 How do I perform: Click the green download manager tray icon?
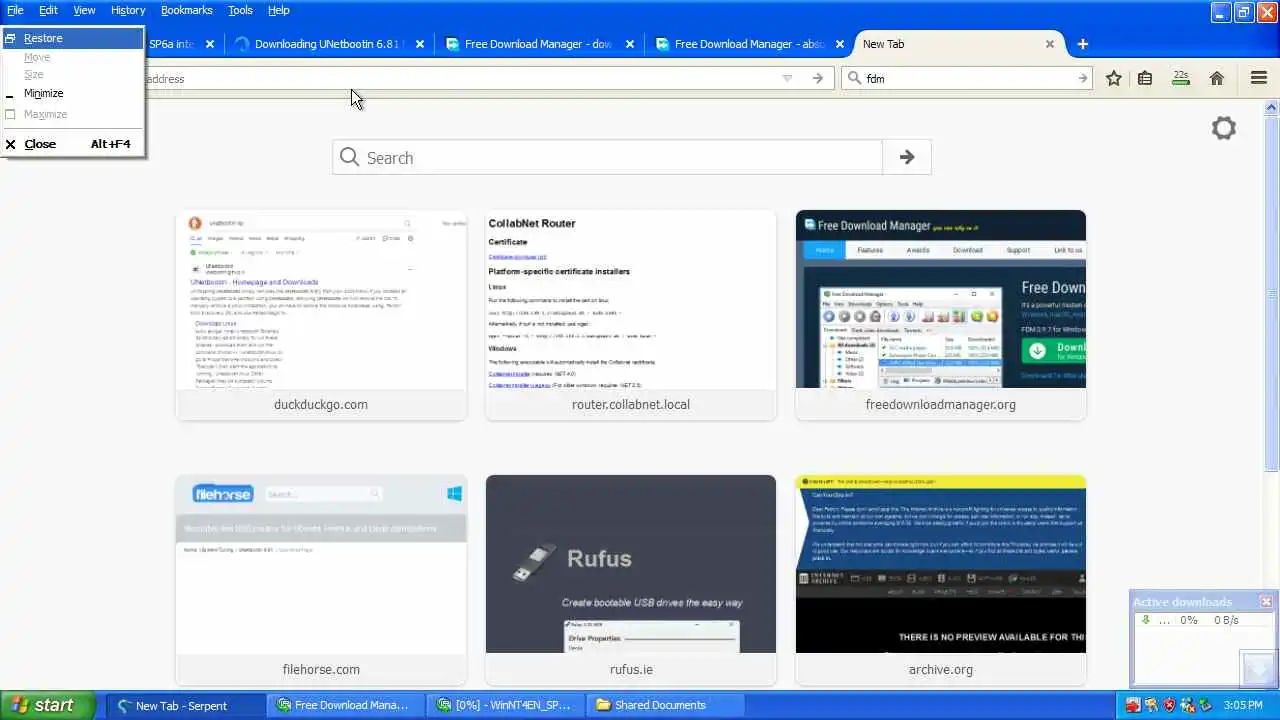click(x=1204, y=705)
